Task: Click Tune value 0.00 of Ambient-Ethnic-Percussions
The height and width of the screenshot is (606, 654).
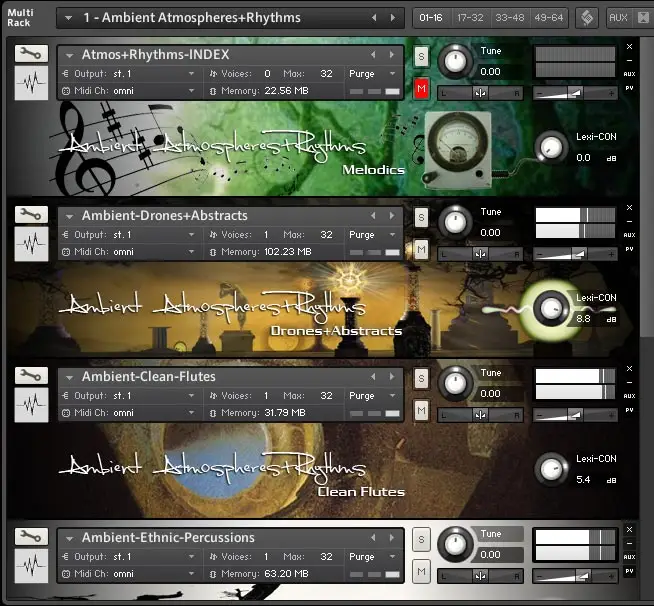Action: [x=490, y=555]
